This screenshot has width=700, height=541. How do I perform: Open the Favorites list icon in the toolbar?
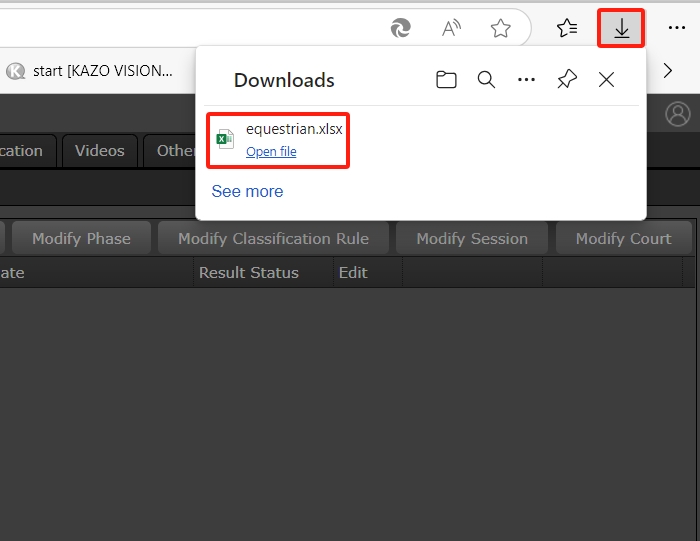click(x=567, y=28)
